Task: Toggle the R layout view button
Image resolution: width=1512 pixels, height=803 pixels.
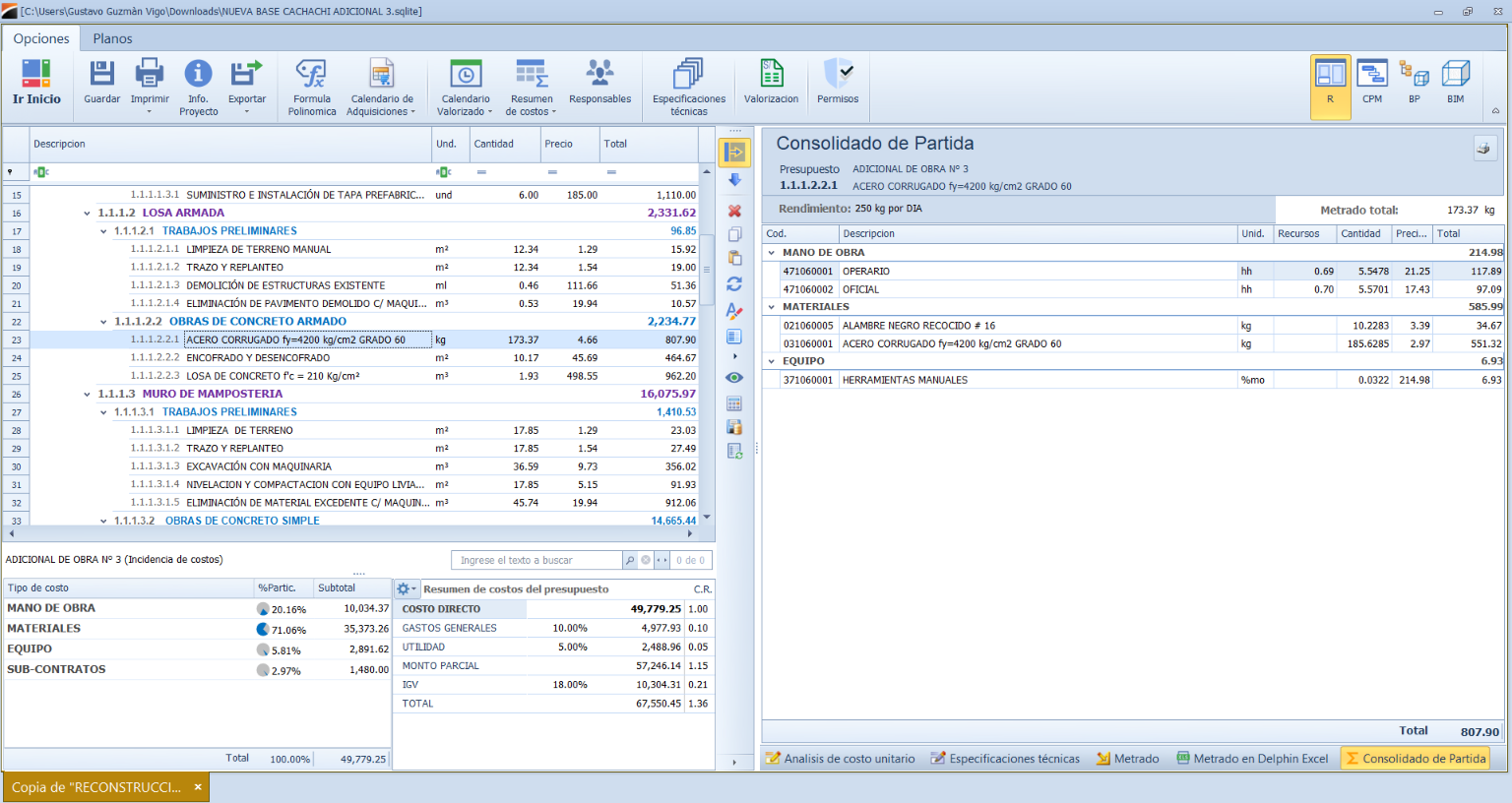Action: tap(1330, 79)
